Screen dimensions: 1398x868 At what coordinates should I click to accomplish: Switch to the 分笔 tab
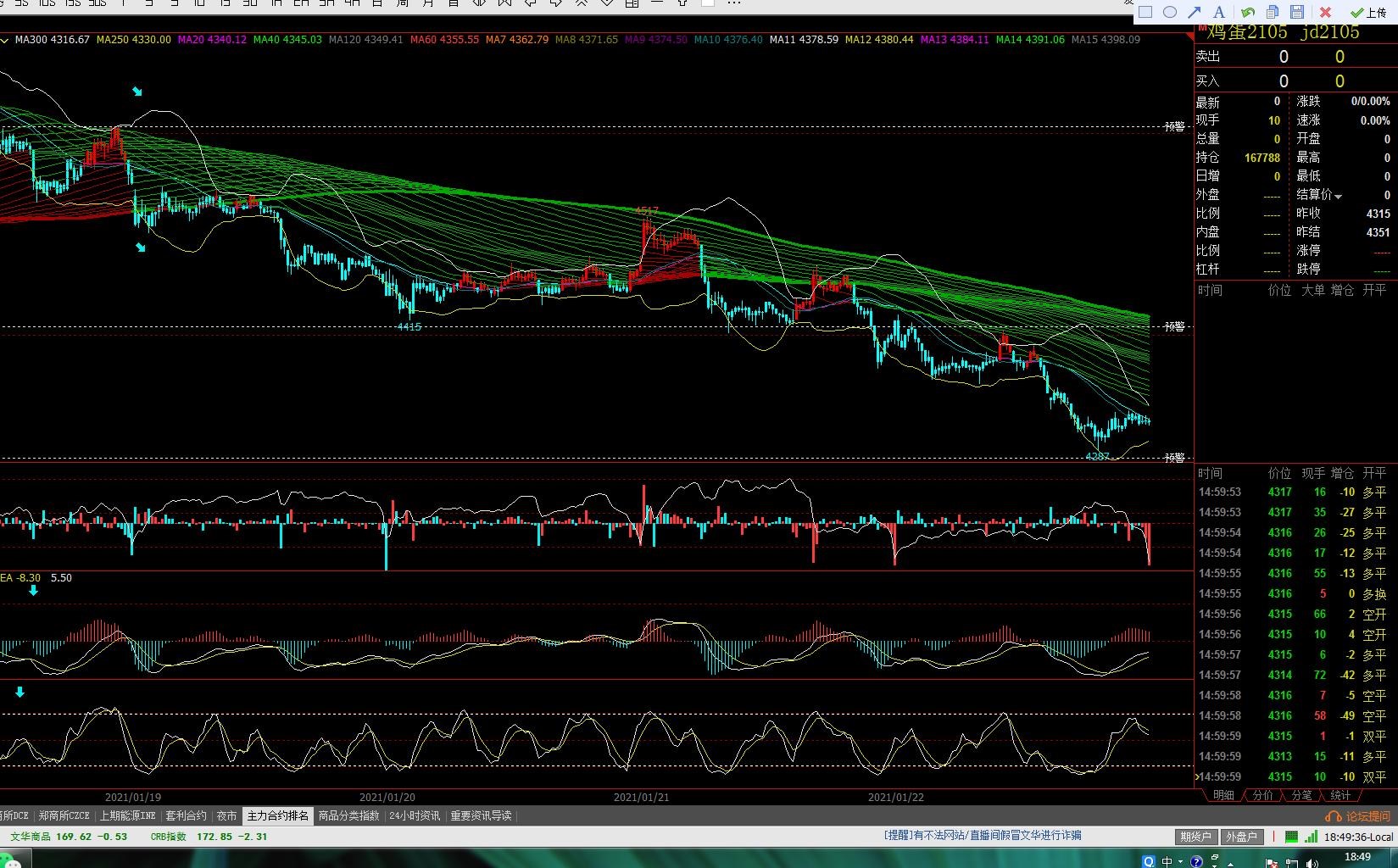pyautogui.click(x=1301, y=795)
